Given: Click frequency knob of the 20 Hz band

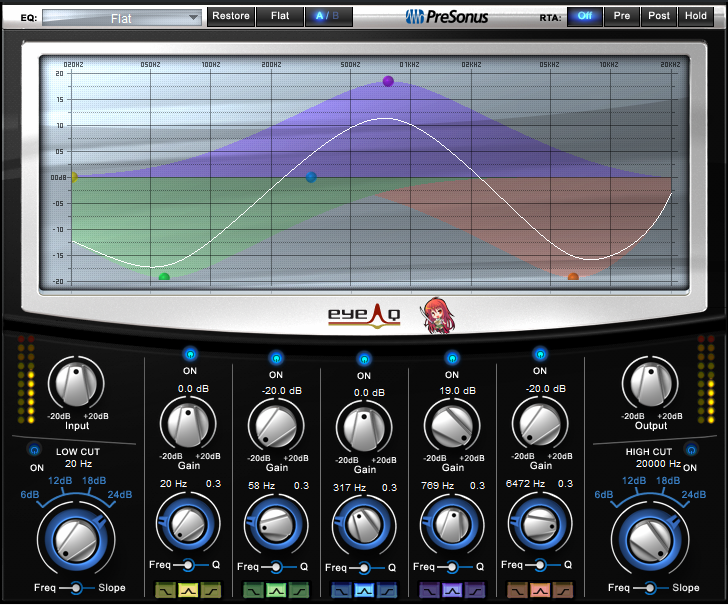Looking at the screenshot, I should click(188, 524).
